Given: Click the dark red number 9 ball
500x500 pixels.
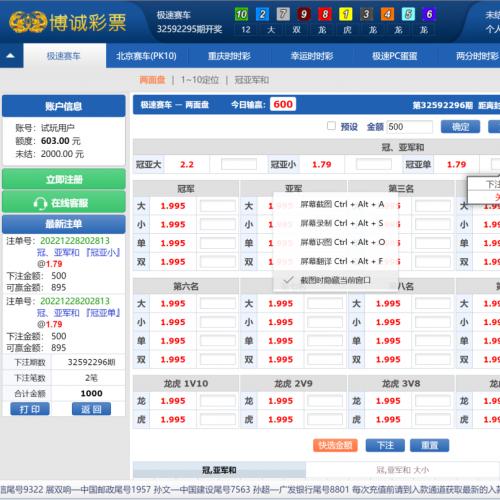Looking at the screenshot, I should [304, 14].
